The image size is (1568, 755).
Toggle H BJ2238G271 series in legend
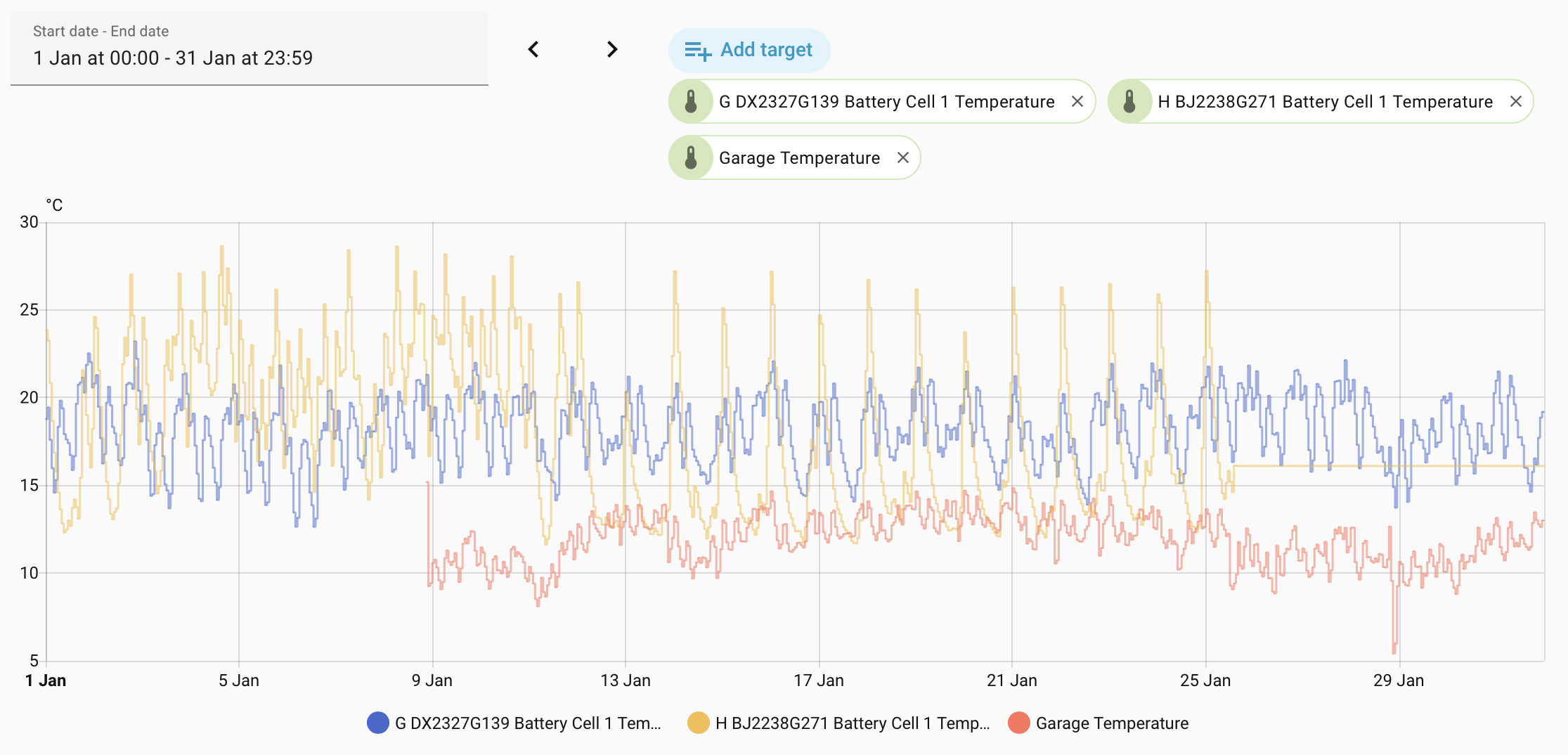click(852, 723)
